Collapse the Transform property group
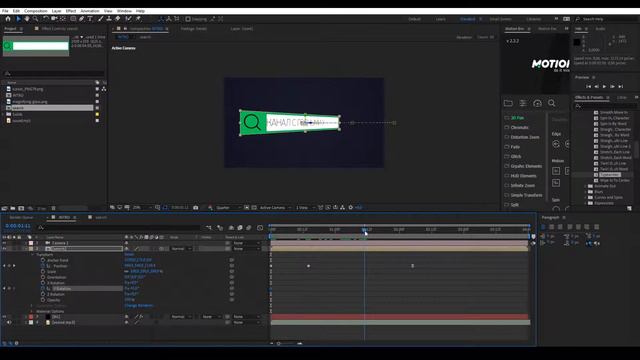 pos(33,254)
